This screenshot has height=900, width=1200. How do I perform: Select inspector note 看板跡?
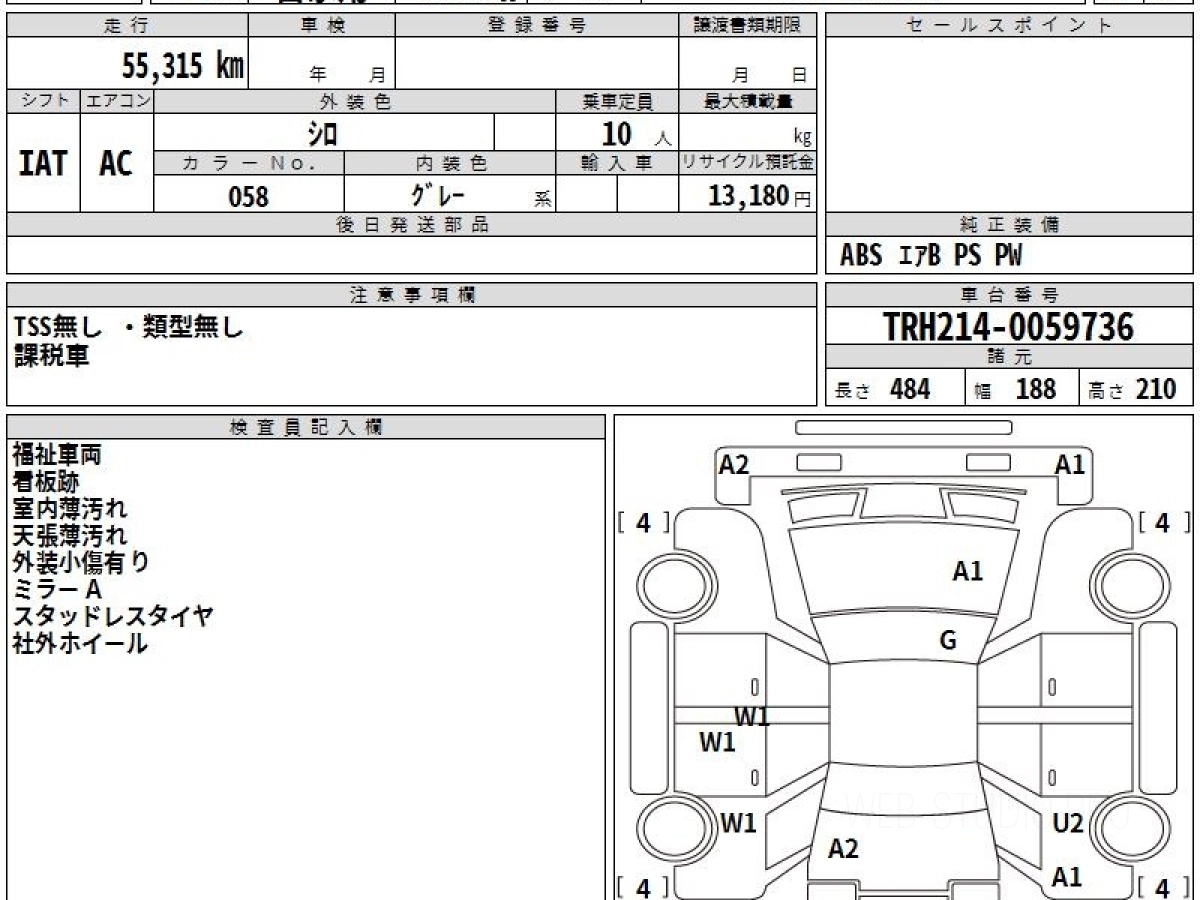(45, 482)
